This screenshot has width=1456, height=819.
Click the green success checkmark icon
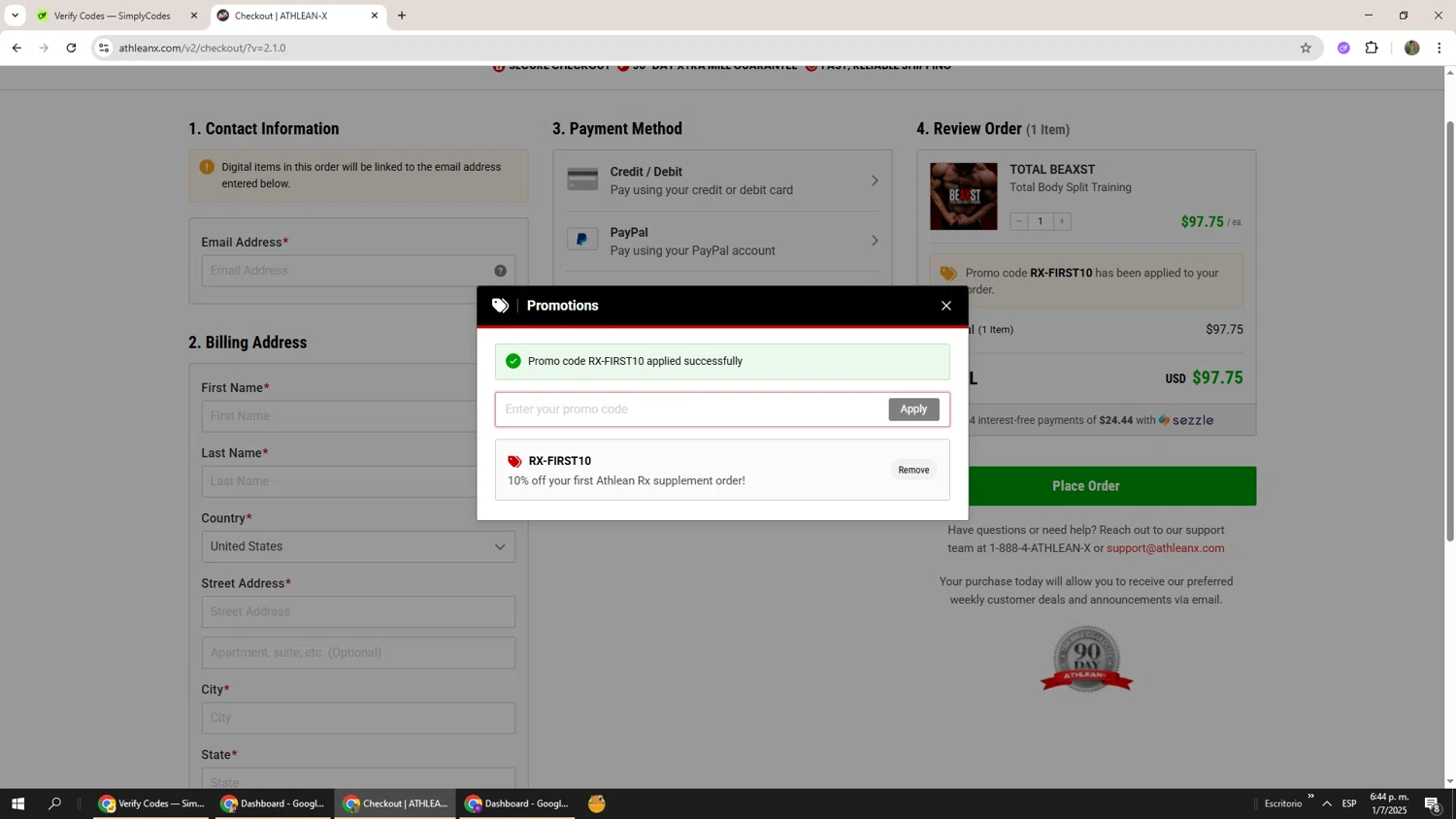point(513,361)
